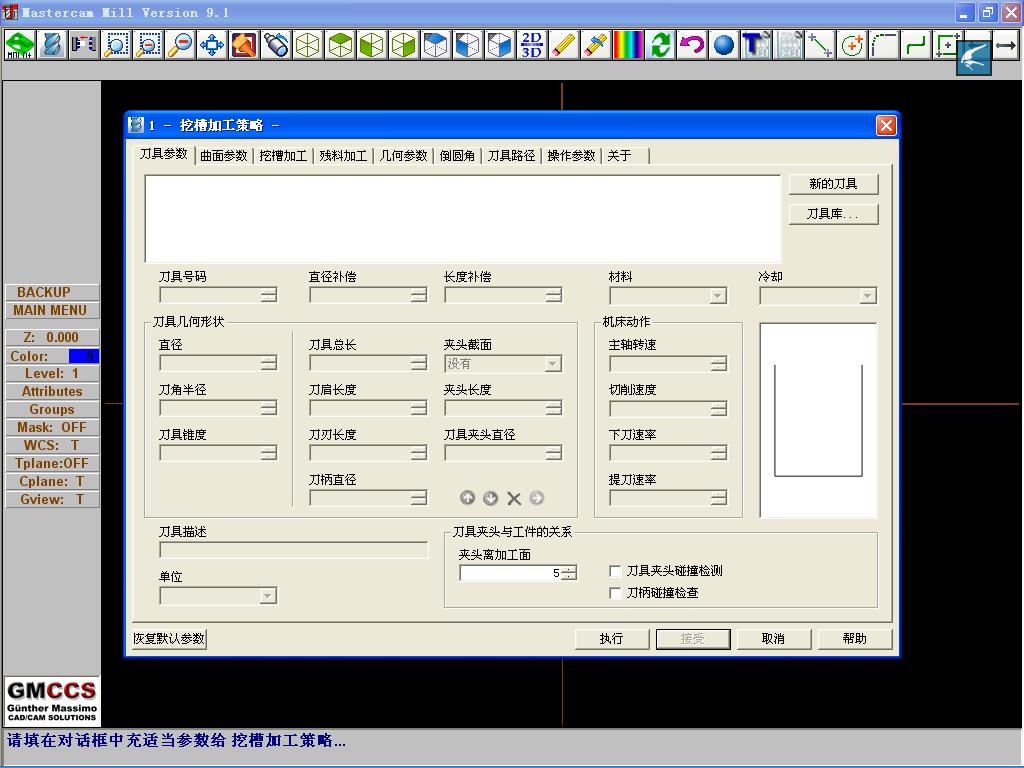
Task: Click the blue sphere shading icon
Action: click(724, 45)
